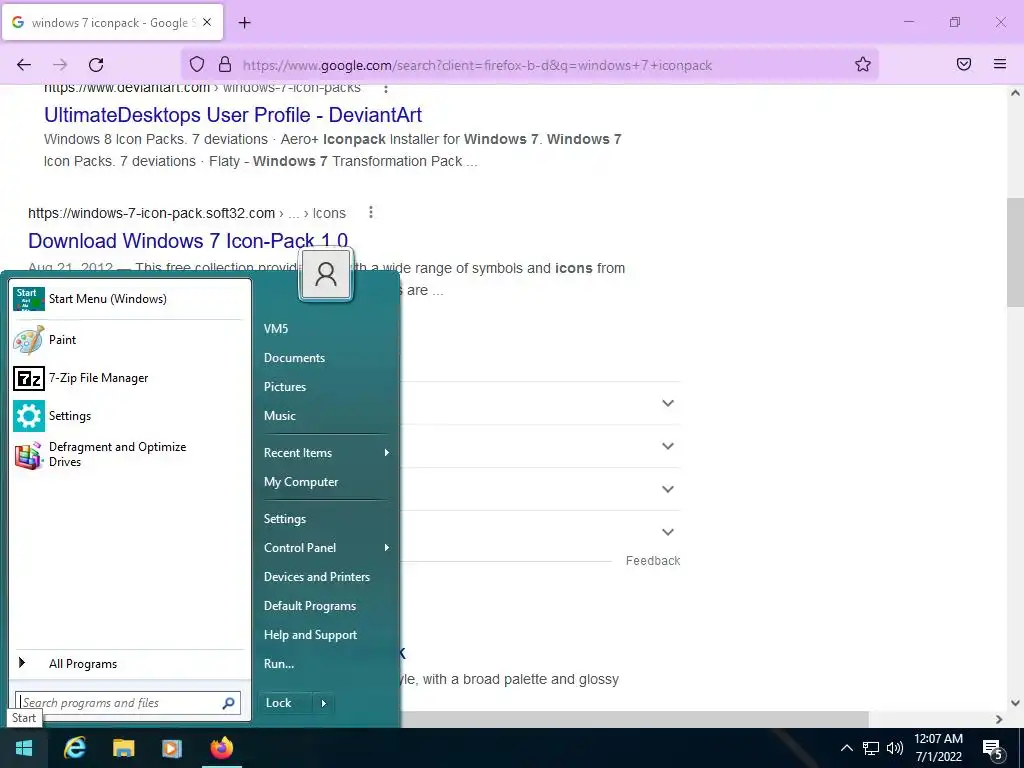Screen dimensions: 1024x768
Task: Expand All Programs in Start menu
Action: pos(127,664)
